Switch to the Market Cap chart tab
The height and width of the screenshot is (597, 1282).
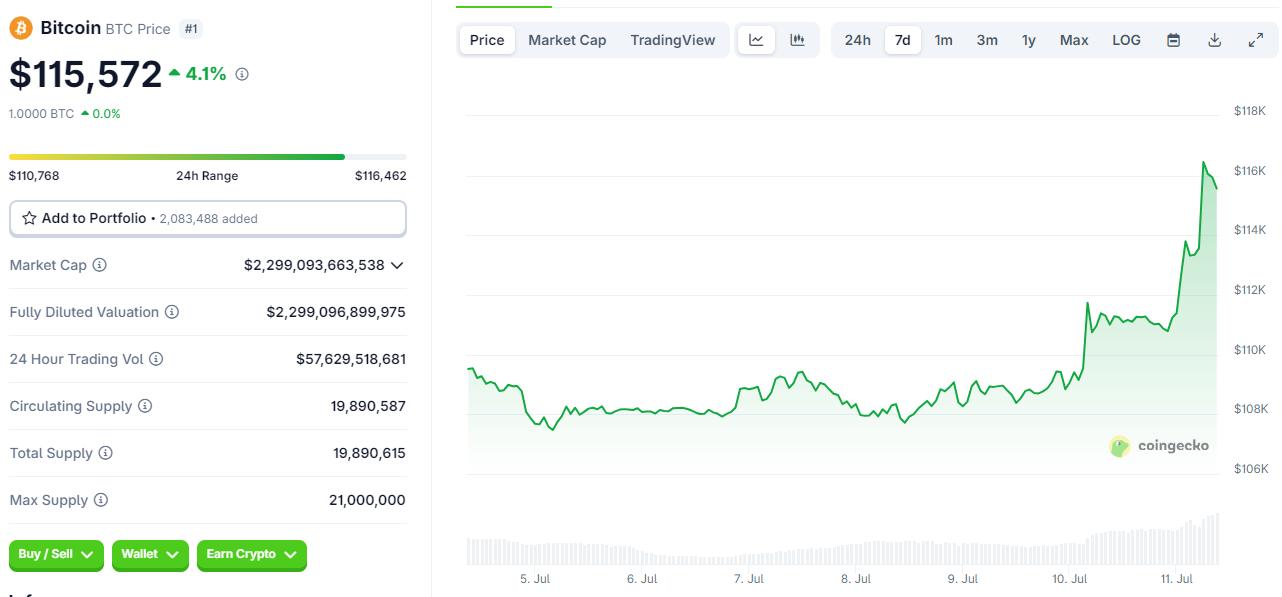pyautogui.click(x=567, y=40)
